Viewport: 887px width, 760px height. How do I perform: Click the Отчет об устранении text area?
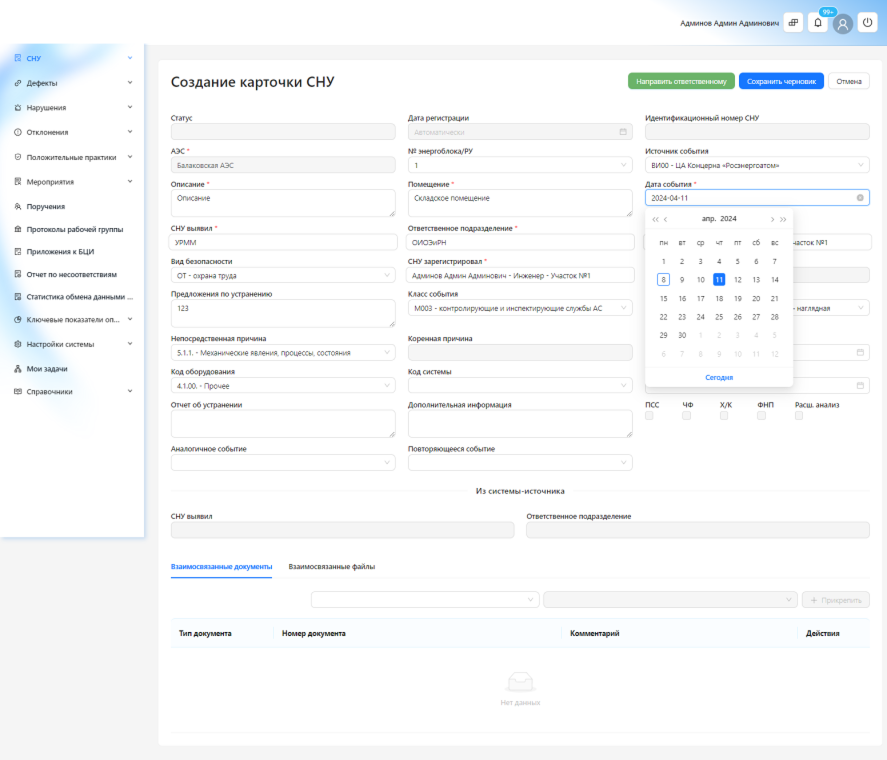tap(283, 424)
